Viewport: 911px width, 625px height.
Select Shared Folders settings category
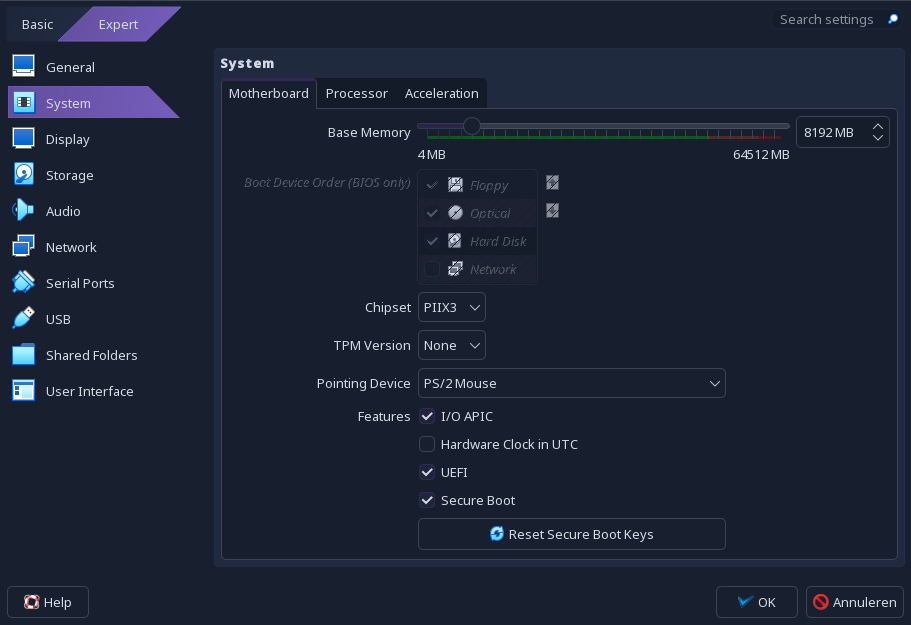[91, 355]
